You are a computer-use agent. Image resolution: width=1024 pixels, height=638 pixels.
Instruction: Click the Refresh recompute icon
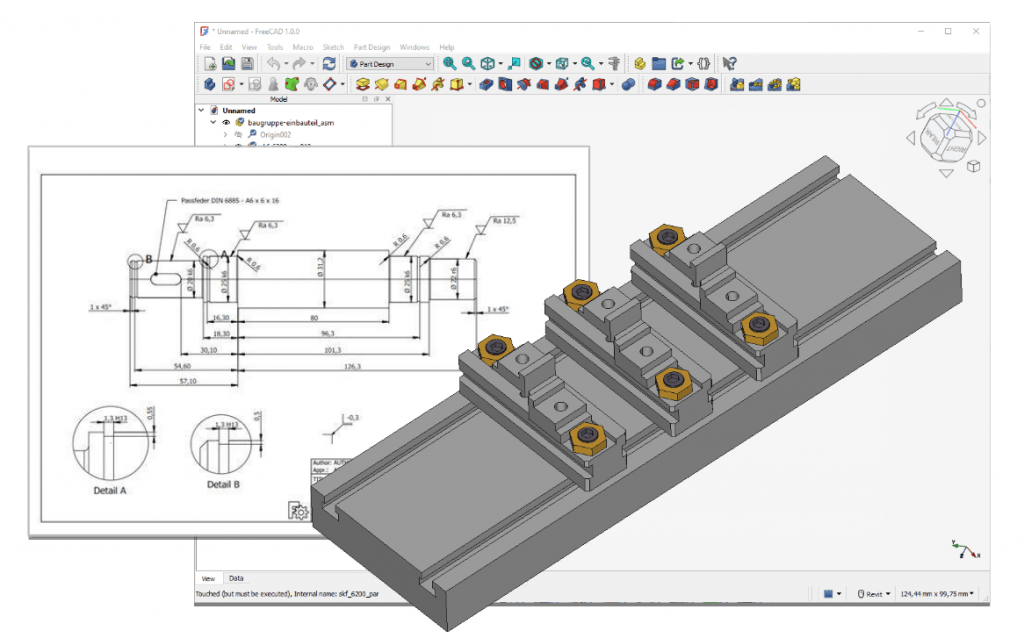[x=328, y=63]
